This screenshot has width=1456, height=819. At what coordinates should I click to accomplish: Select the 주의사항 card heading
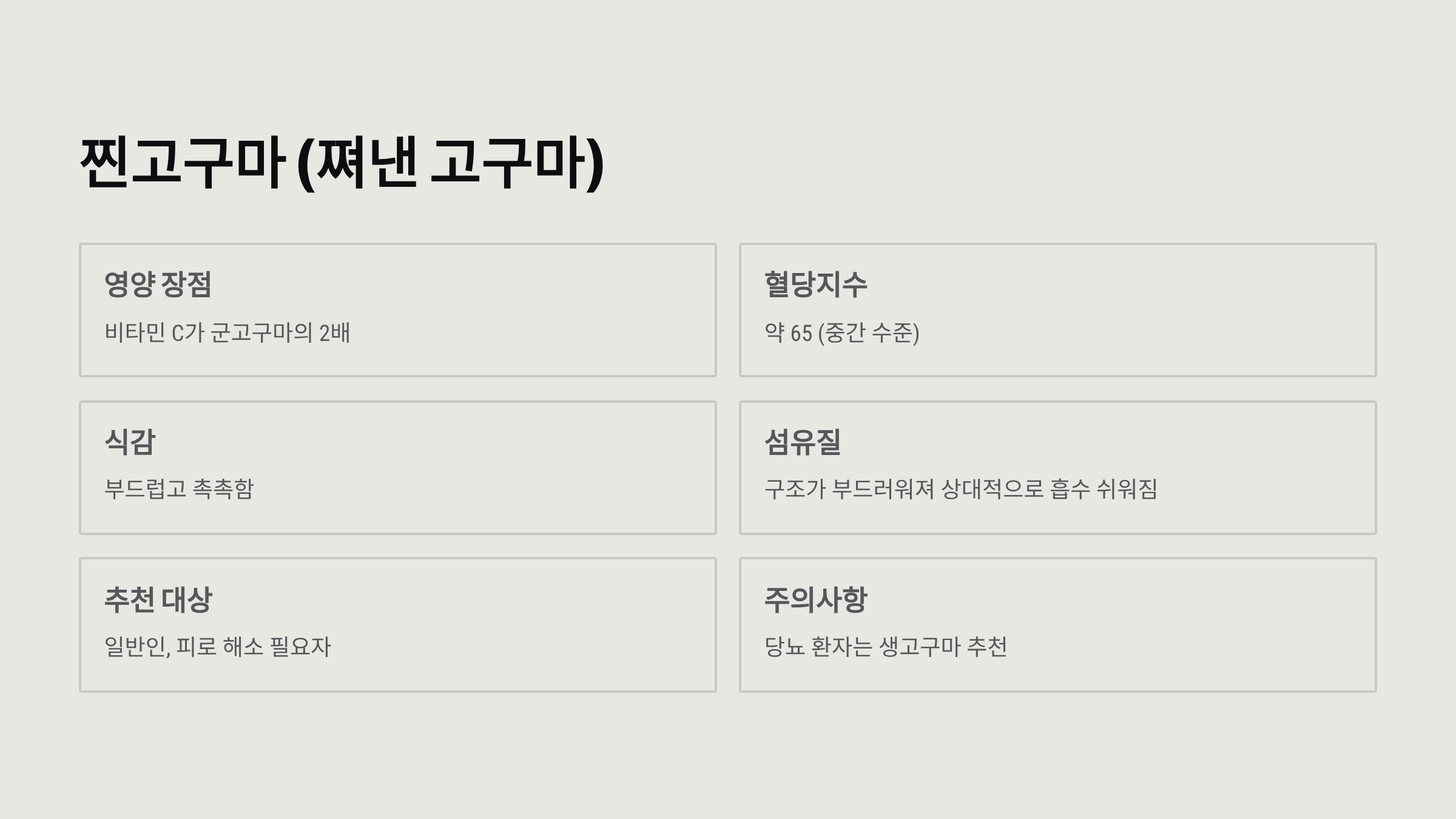[x=815, y=599]
